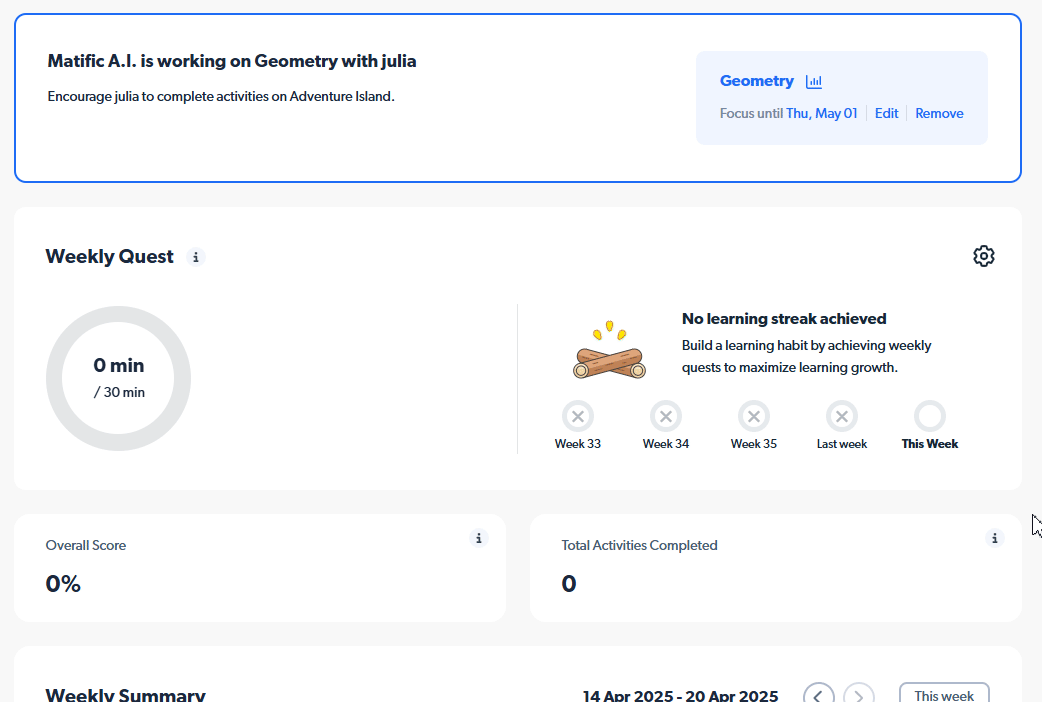Screen dimensions: 1042x702
Task: Select the This Week streak circle
Action: [x=930, y=417]
